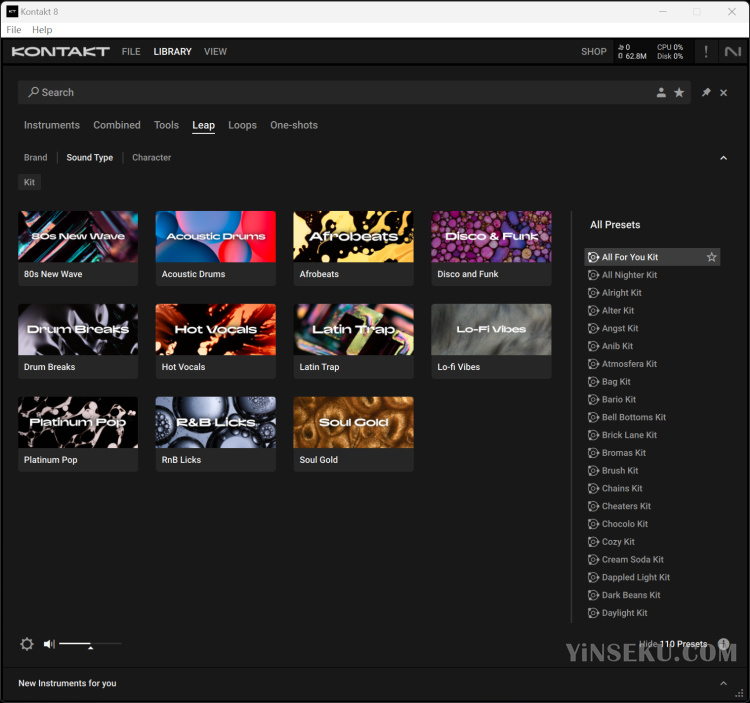Open the Acoustic Drums library thumbnail

[216, 248]
